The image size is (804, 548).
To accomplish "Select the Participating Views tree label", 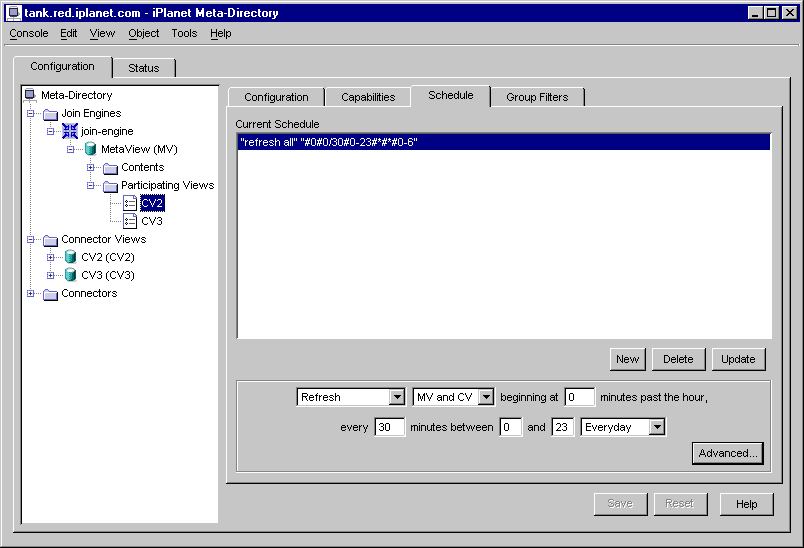I will 168,185.
